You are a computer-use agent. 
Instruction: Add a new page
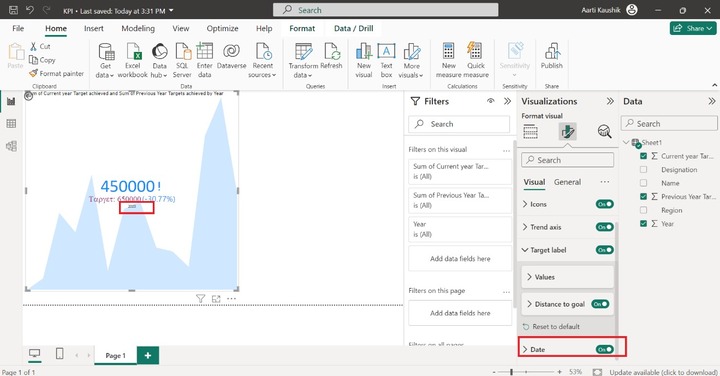pos(148,355)
